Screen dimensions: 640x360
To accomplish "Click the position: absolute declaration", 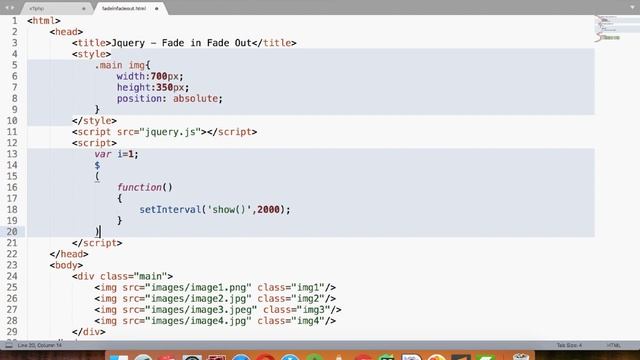I will (x=170, y=98).
